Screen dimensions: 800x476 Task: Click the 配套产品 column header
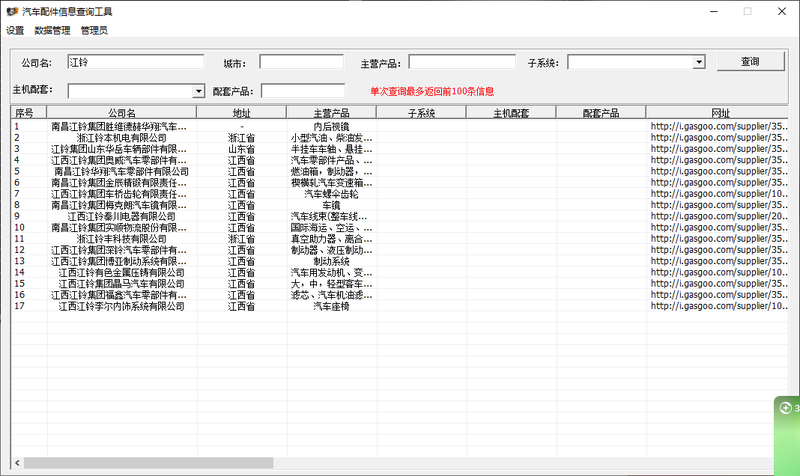click(601, 113)
